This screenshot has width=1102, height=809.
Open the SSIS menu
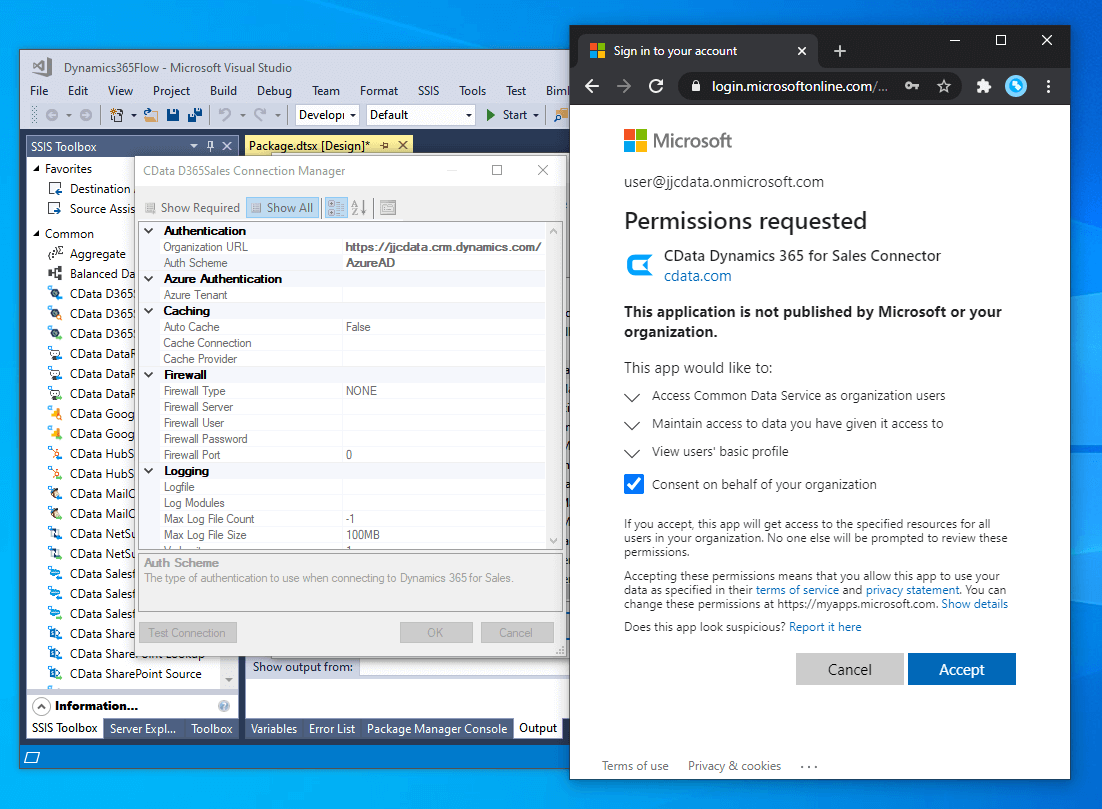click(x=428, y=90)
